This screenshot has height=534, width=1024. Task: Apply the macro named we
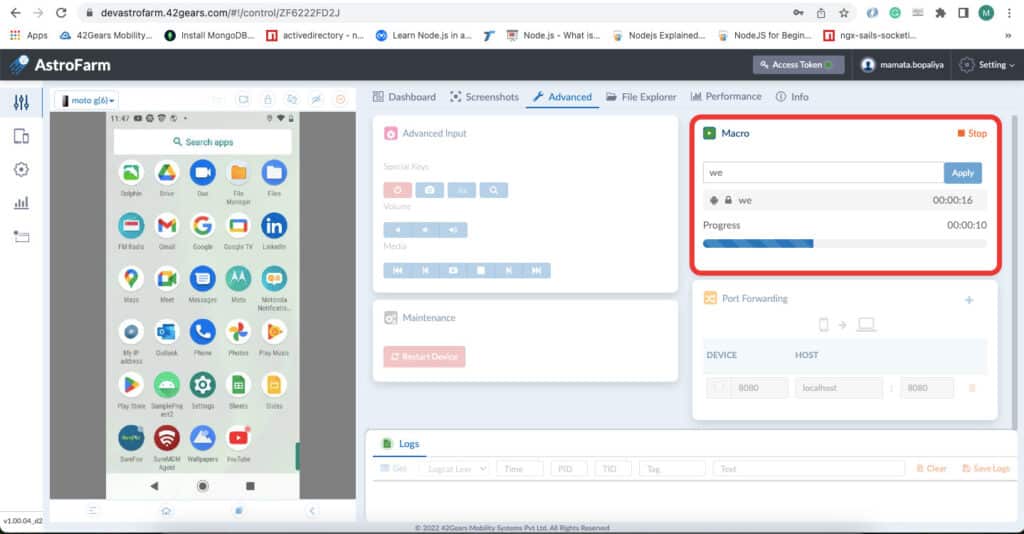click(963, 173)
